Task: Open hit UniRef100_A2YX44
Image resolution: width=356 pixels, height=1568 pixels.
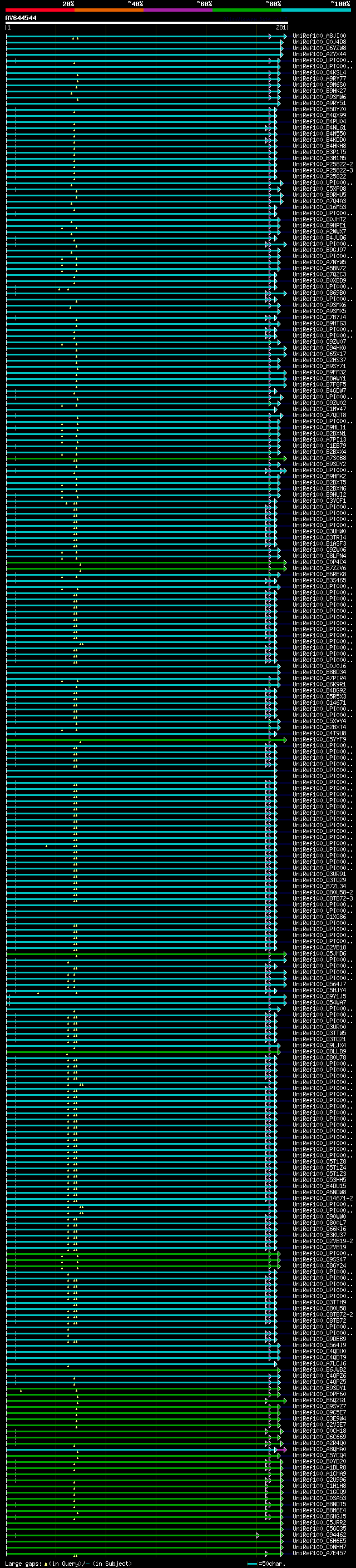Action: click(319, 54)
